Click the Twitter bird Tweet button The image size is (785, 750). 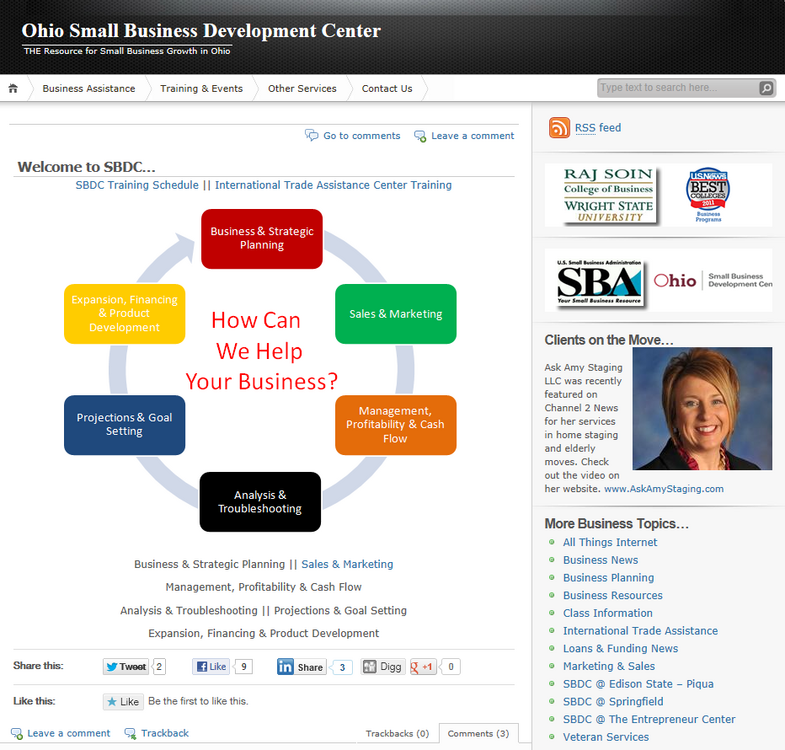pyautogui.click(x=126, y=666)
